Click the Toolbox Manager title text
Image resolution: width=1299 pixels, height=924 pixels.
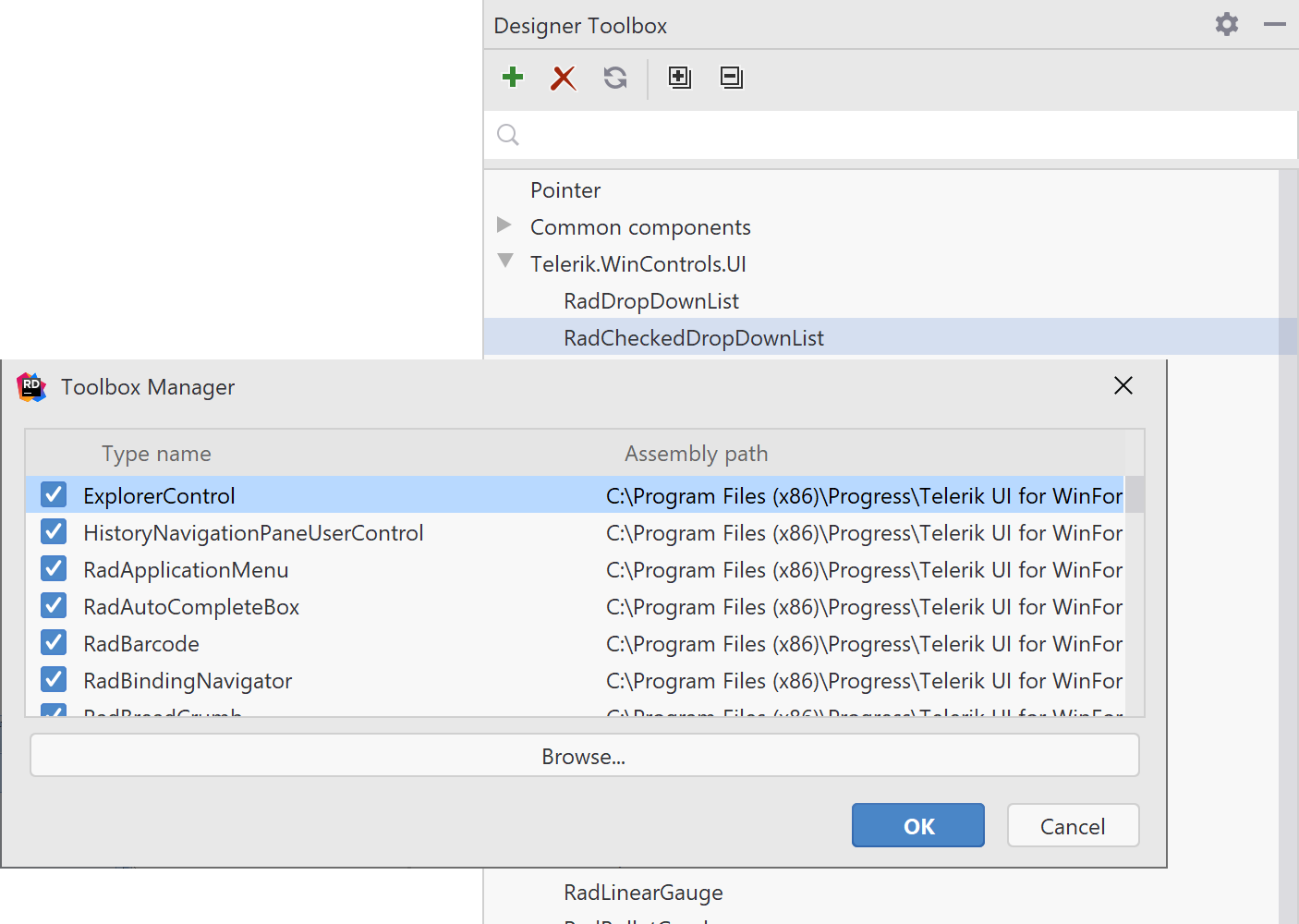click(x=148, y=387)
